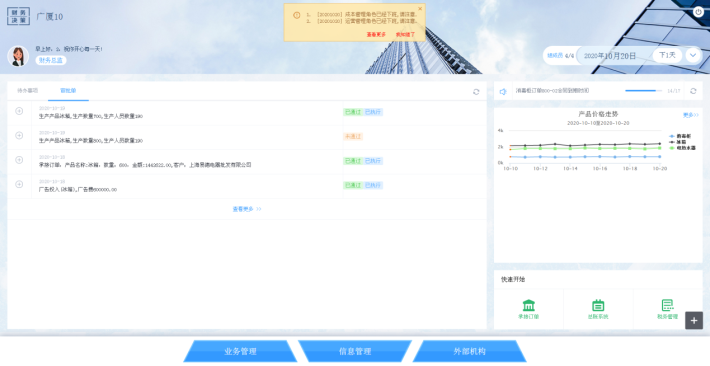Image resolution: width=710 pixels, height=366 pixels.
Task: Click the 财务决策 logo
Action: tap(19, 16)
